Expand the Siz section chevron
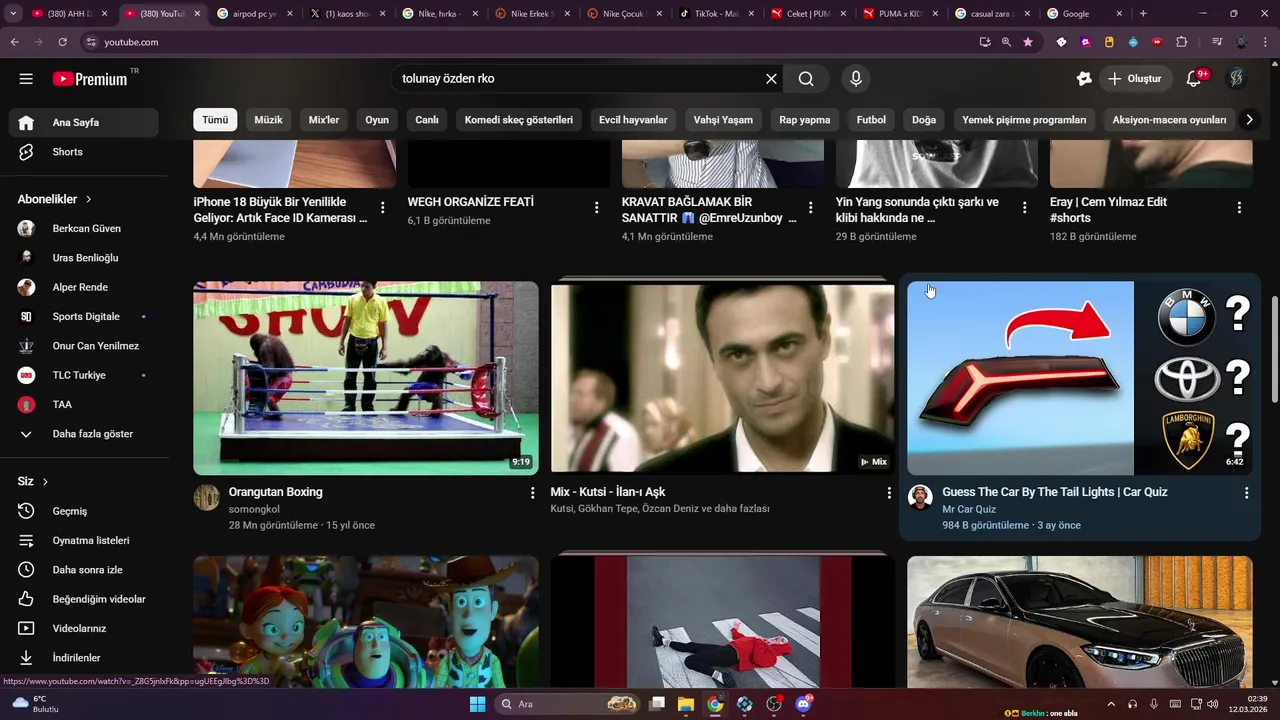Viewport: 1280px width, 720px height. pos(45,482)
